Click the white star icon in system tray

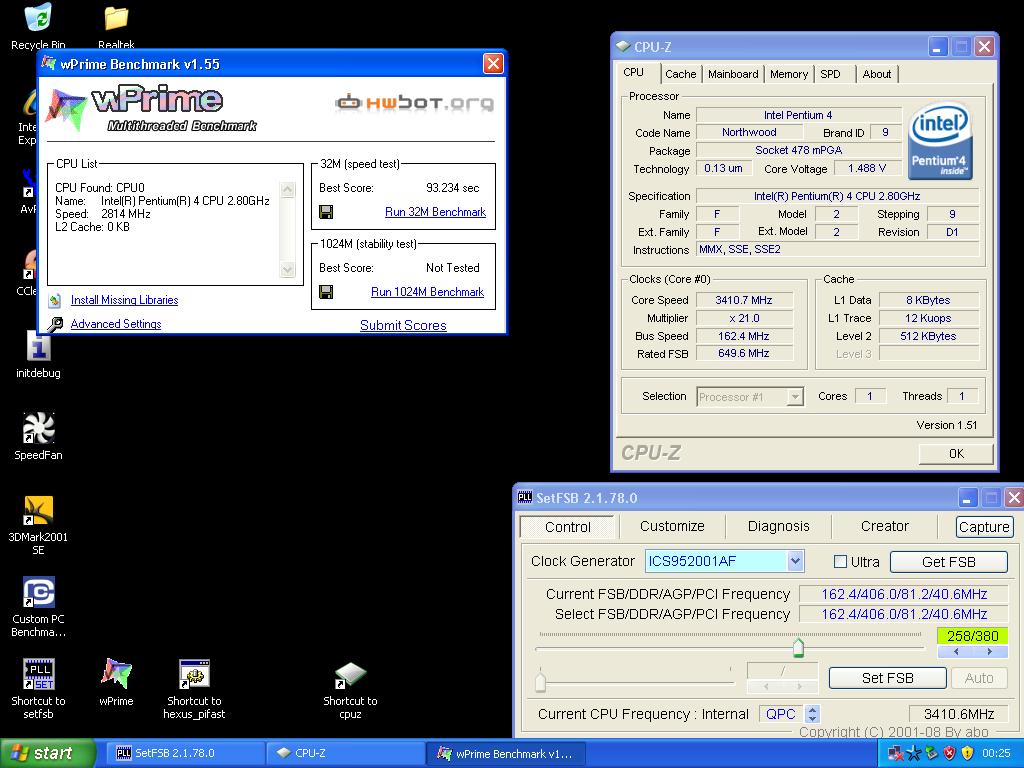coord(914,753)
